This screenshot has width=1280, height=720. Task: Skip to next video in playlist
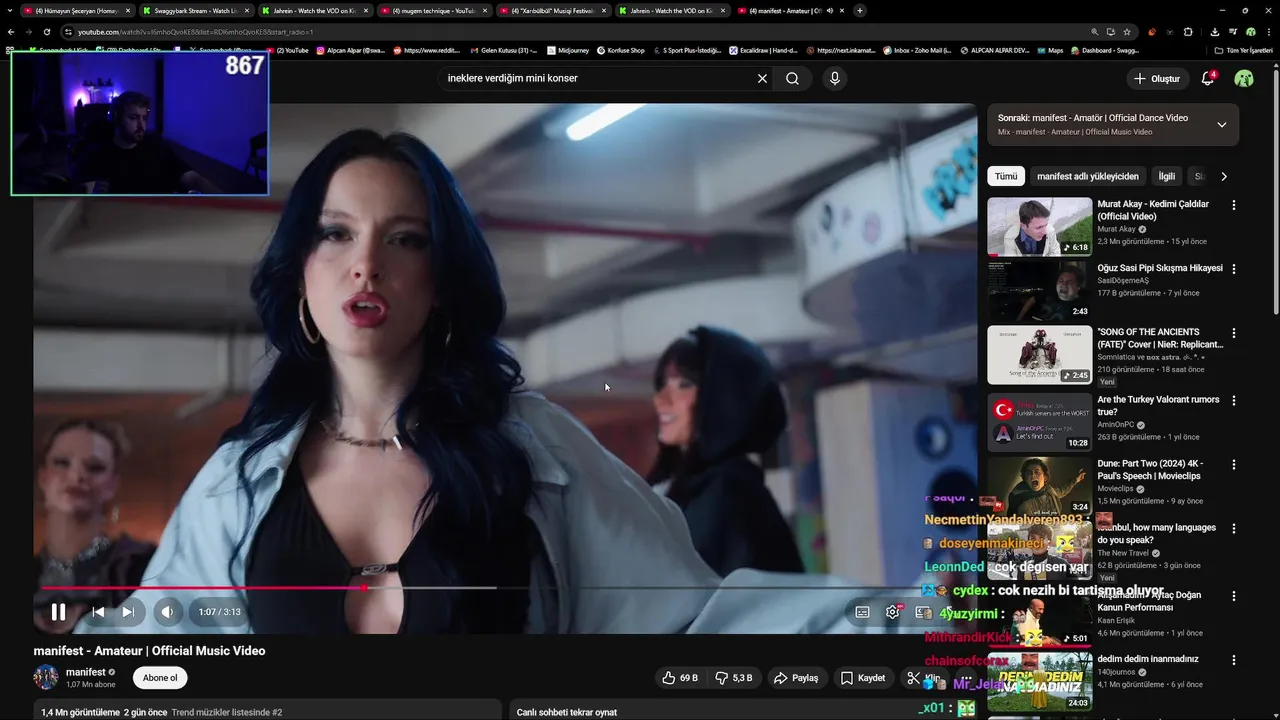coord(128,612)
